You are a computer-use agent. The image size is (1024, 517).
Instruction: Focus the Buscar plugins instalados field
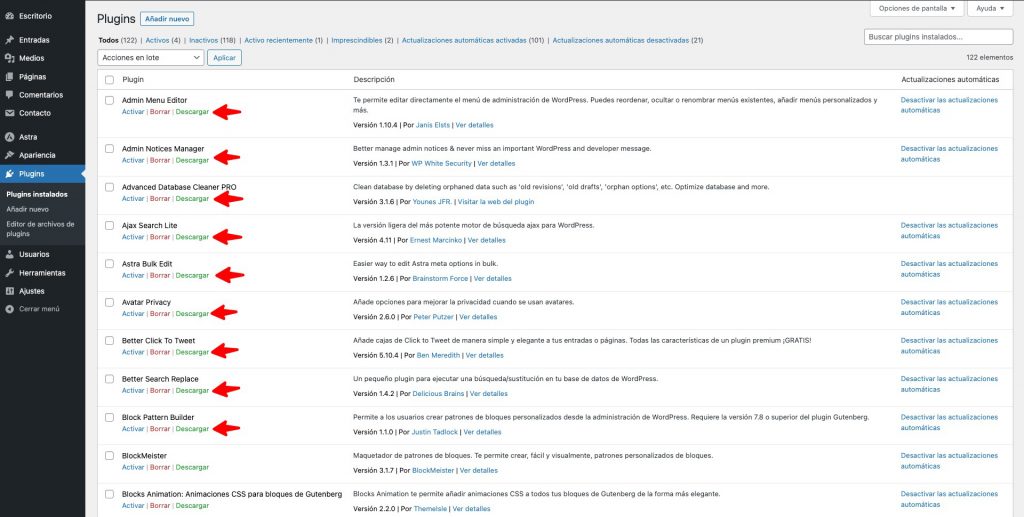point(938,37)
